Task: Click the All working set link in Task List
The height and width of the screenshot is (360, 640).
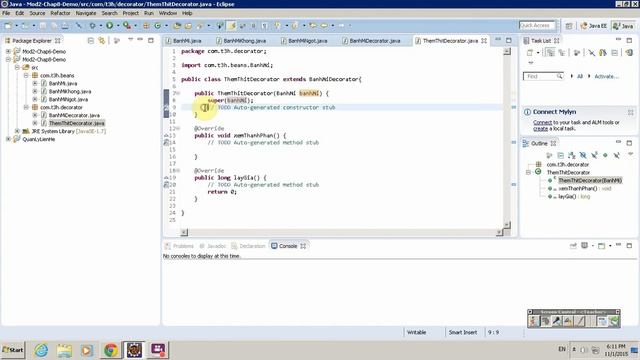Action: [579, 76]
